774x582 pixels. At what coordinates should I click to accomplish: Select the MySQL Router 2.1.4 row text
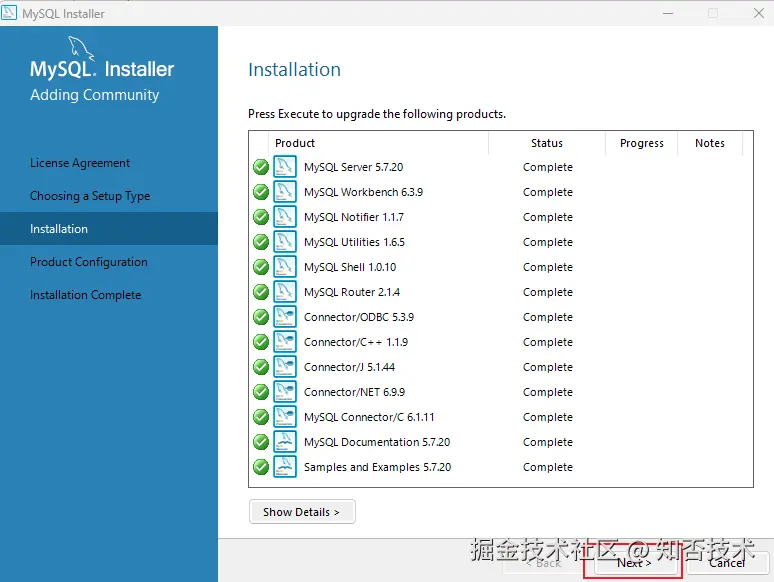click(352, 292)
